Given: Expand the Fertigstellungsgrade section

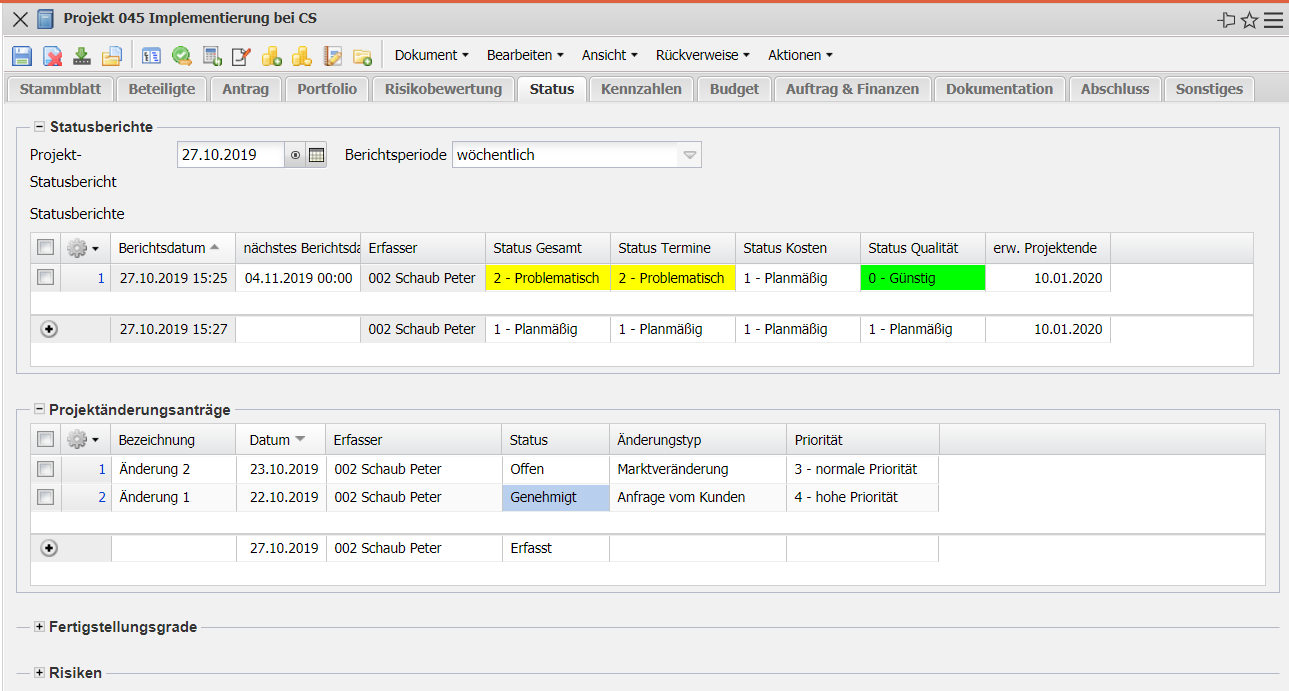Looking at the screenshot, I should point(40,627).
